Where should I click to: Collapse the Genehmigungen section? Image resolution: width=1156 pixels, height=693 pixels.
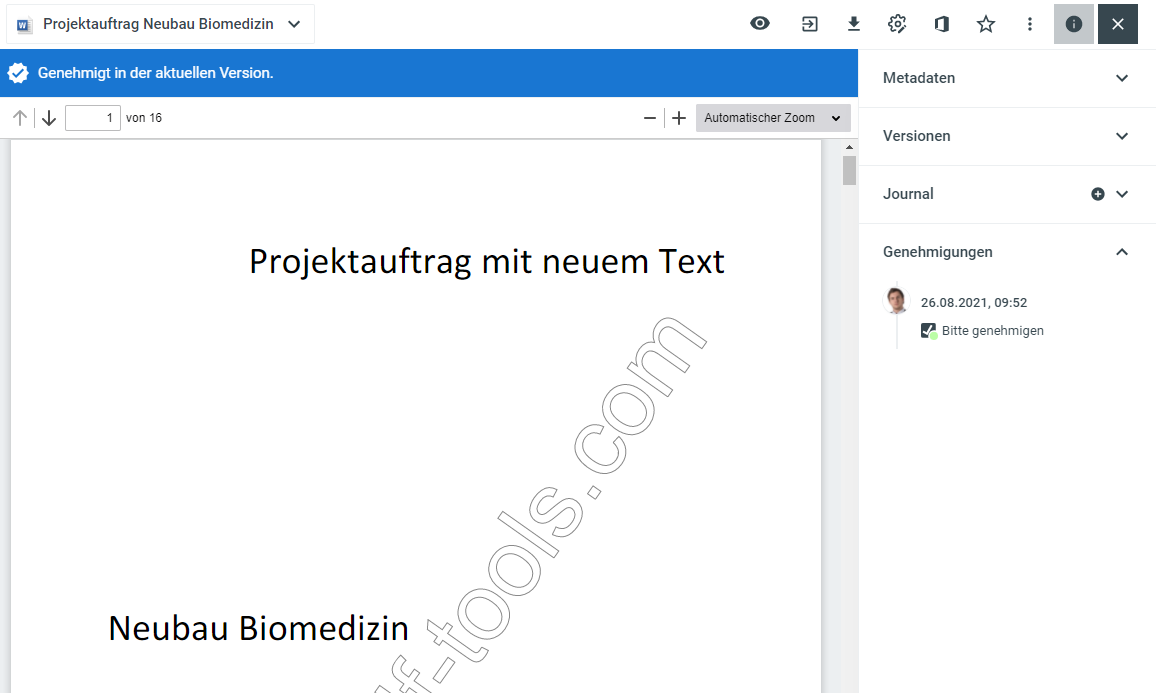pos(1122,252)
